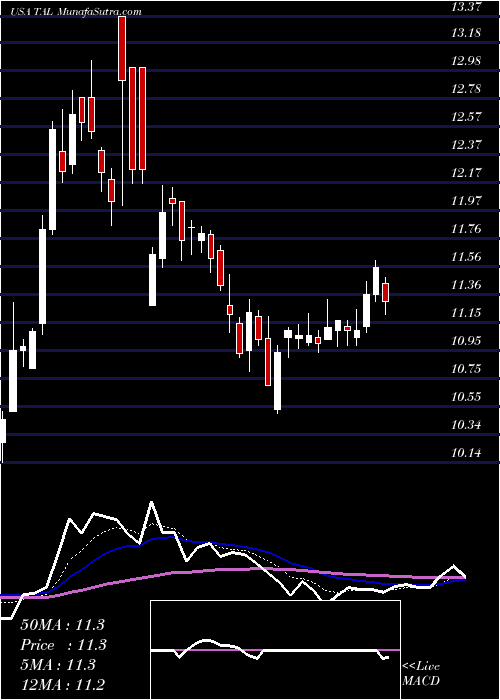Click the 11.15 price axis label
Screen dimensions: 500x700
point(468,313)
